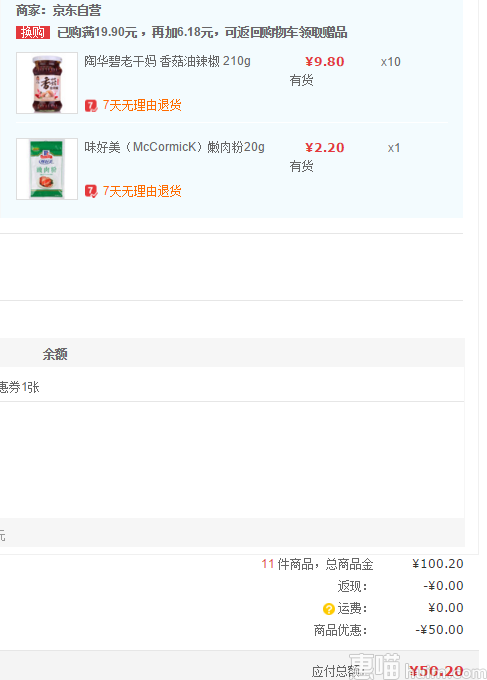Click the 京东自营 merchant name
The width and height of the screenshot is (487, 680).
77,10
